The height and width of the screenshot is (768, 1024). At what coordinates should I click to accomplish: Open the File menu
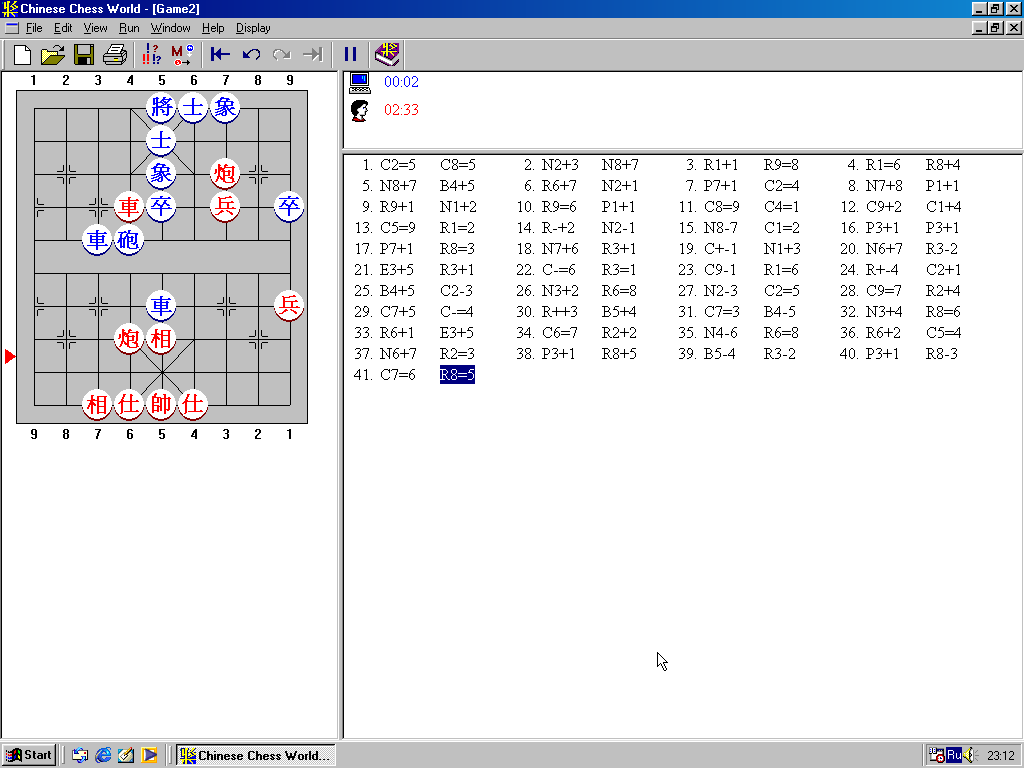point(34,28)
